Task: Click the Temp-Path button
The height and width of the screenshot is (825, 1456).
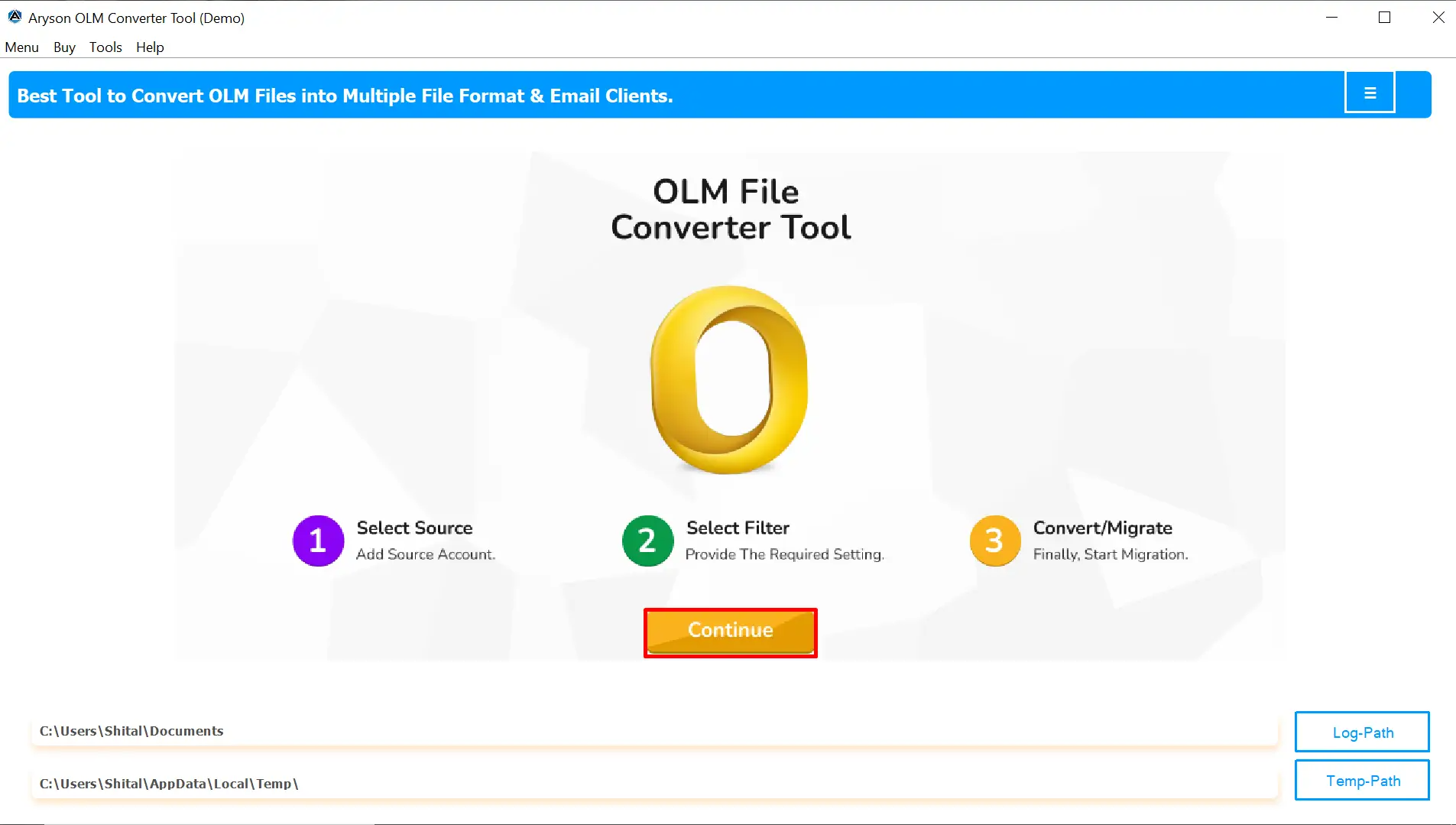Action: (1362, 780)
